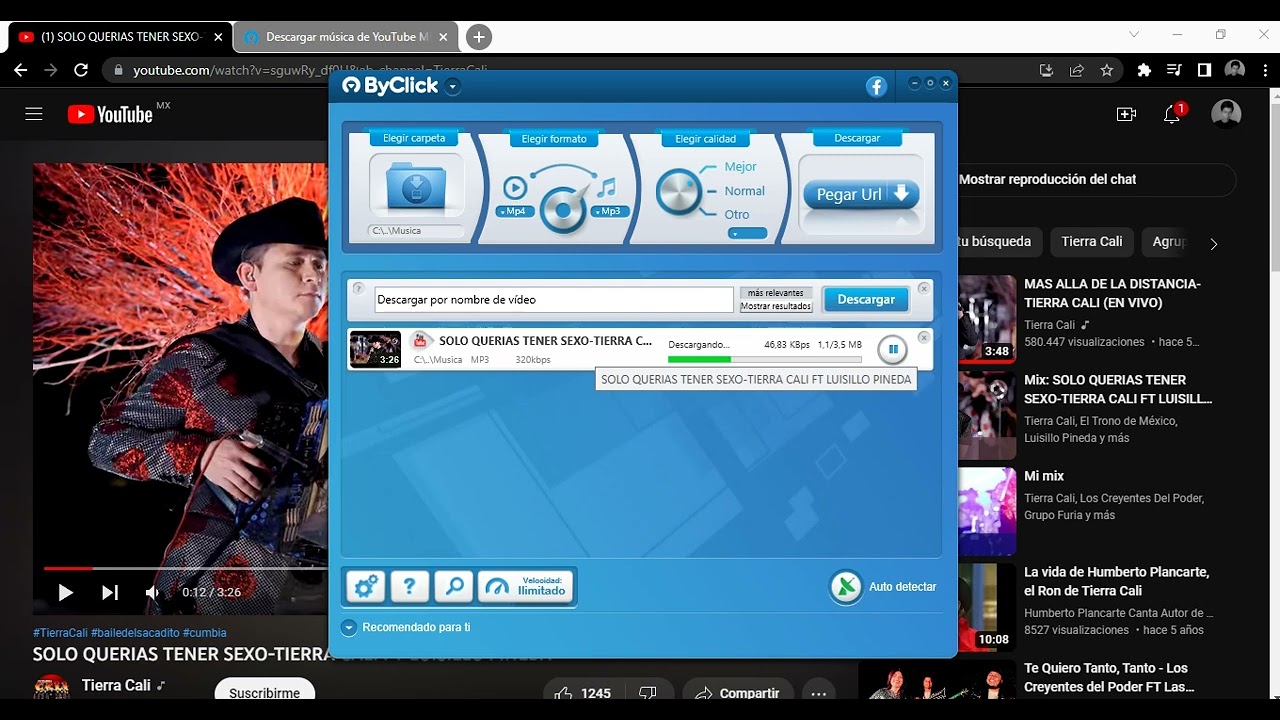Image resolution: width=1280 pixels, height=720 pixels.
Task: Open YouTube create video icon
Action: click(x=1126, y=114)
